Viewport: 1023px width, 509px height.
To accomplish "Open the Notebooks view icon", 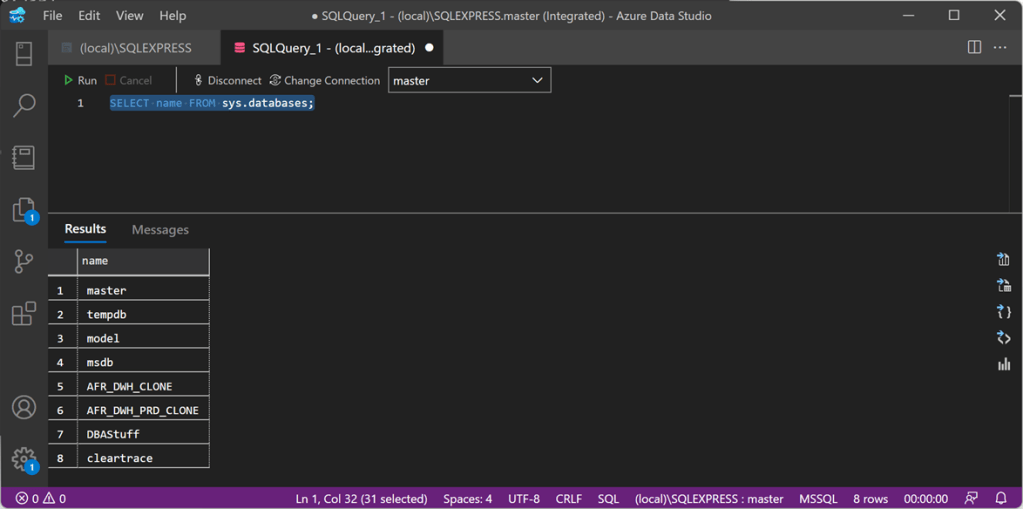I will 24,157.
